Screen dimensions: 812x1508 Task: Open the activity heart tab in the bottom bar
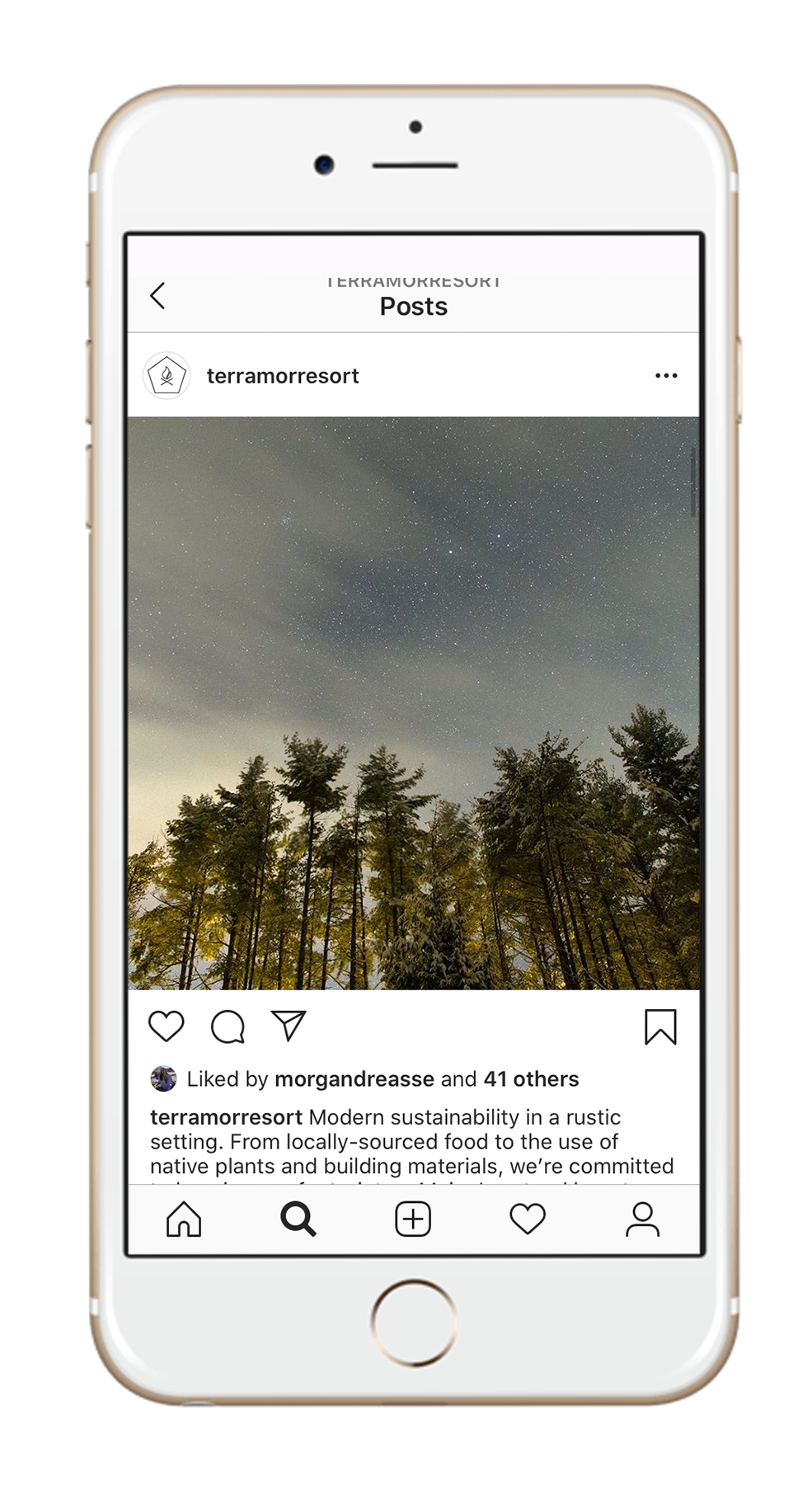(528, 1219)
